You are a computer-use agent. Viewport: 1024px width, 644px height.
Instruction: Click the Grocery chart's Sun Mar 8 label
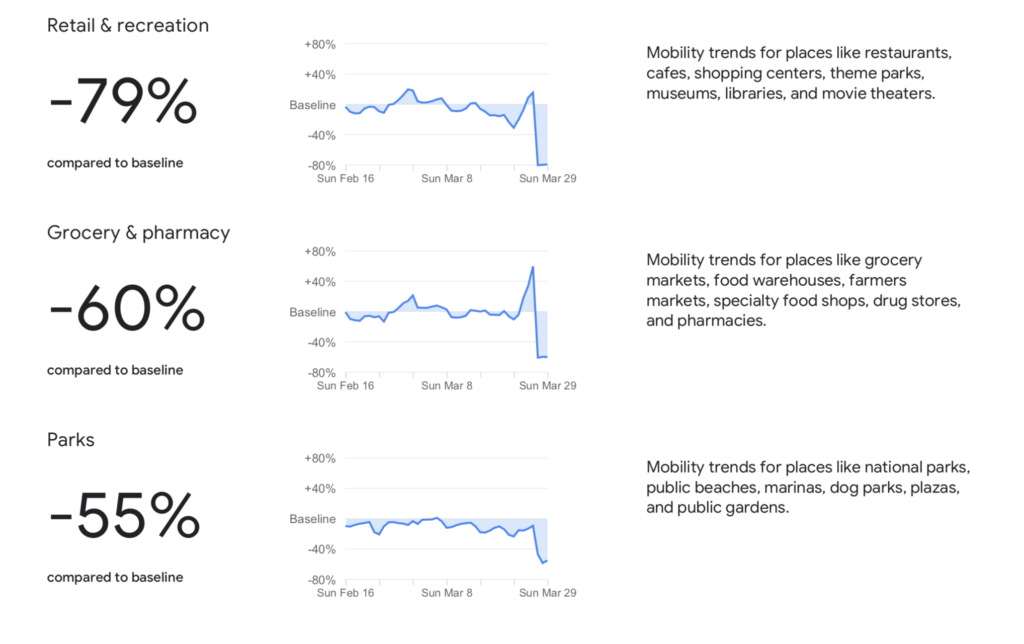tap(446, 385)
